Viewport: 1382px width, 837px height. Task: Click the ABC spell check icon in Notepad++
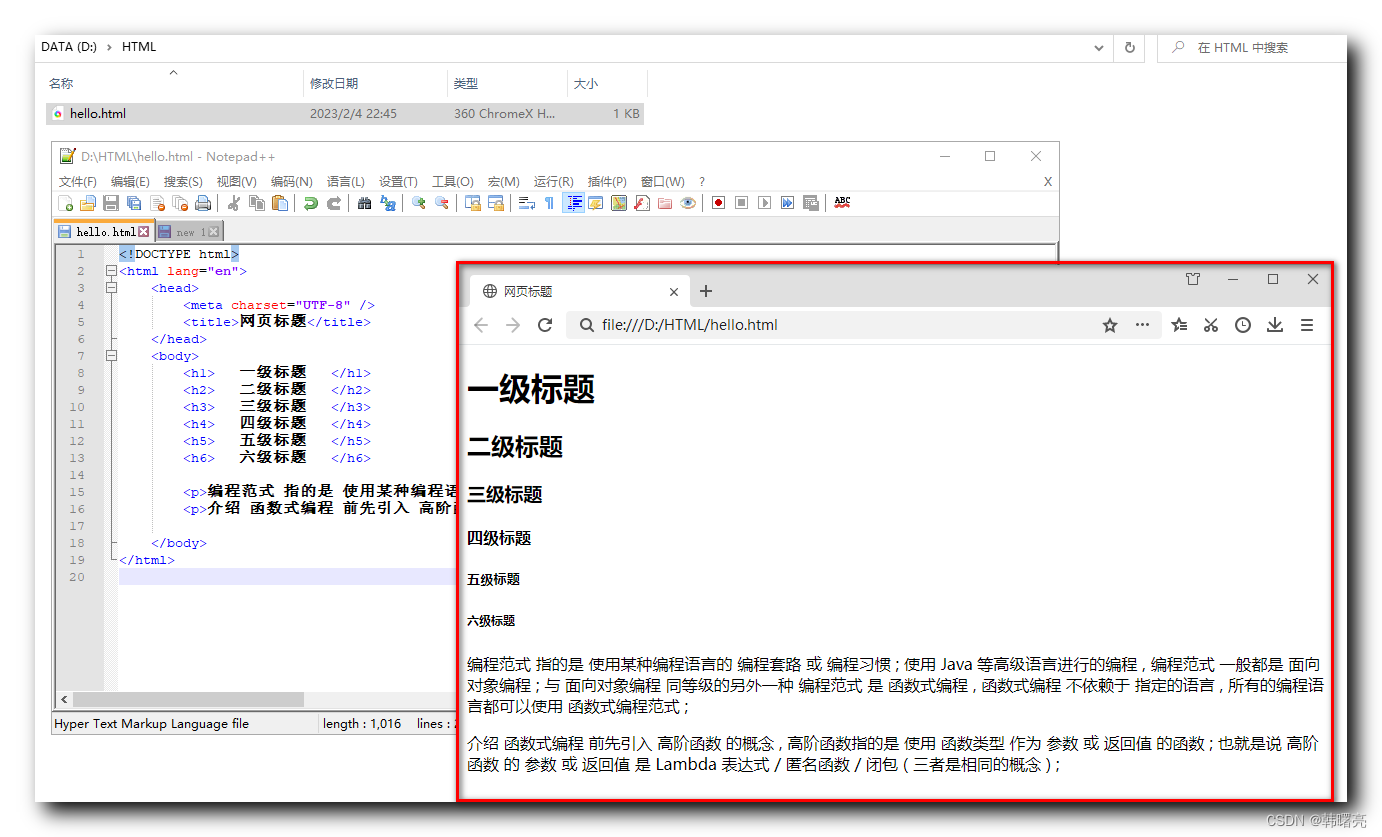pos(842,203)
